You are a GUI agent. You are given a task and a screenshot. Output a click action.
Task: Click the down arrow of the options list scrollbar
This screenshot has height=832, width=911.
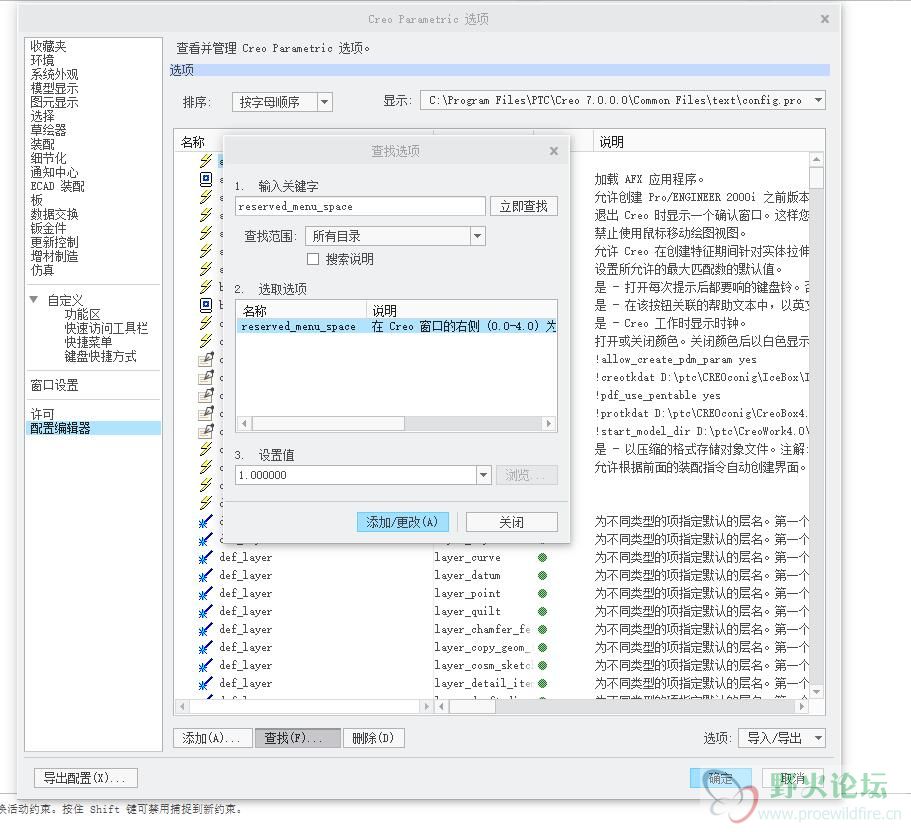coord(816,691)
